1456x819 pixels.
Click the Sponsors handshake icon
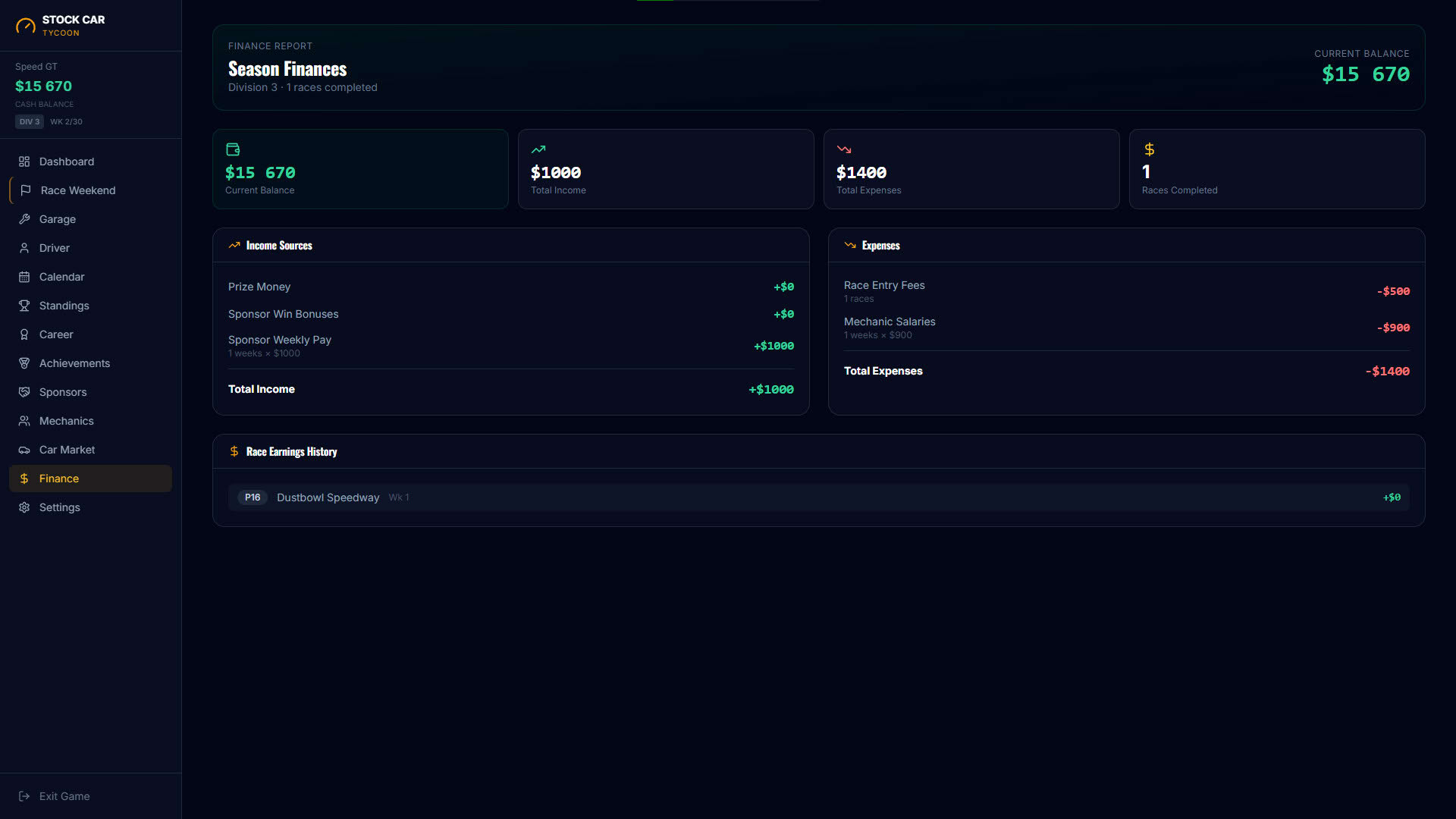(x=24, y=392)
